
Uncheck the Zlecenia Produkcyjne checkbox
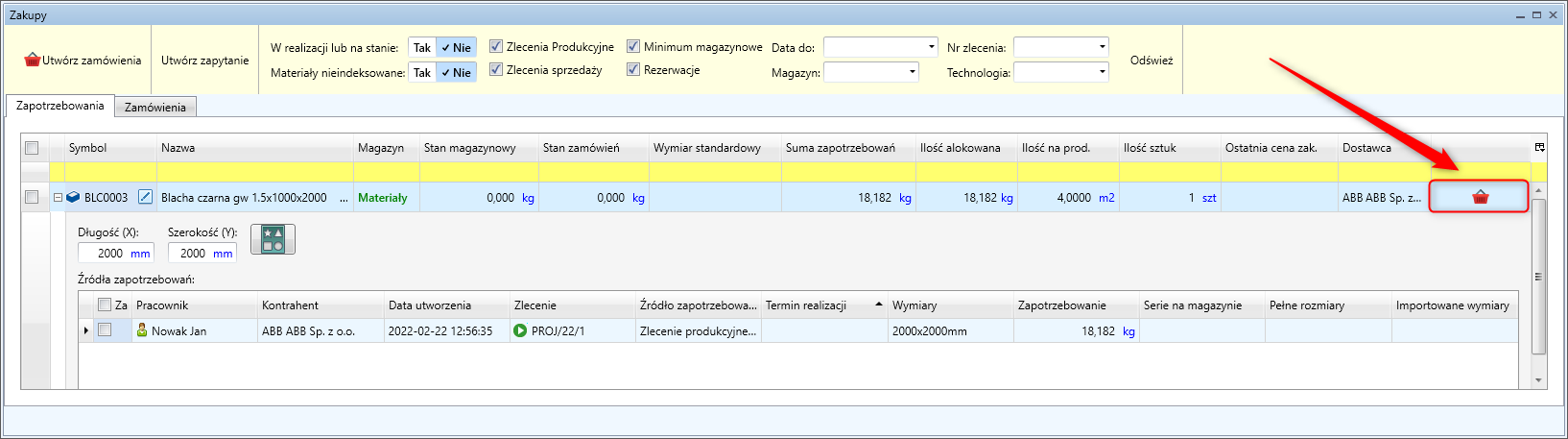[496, 46]
